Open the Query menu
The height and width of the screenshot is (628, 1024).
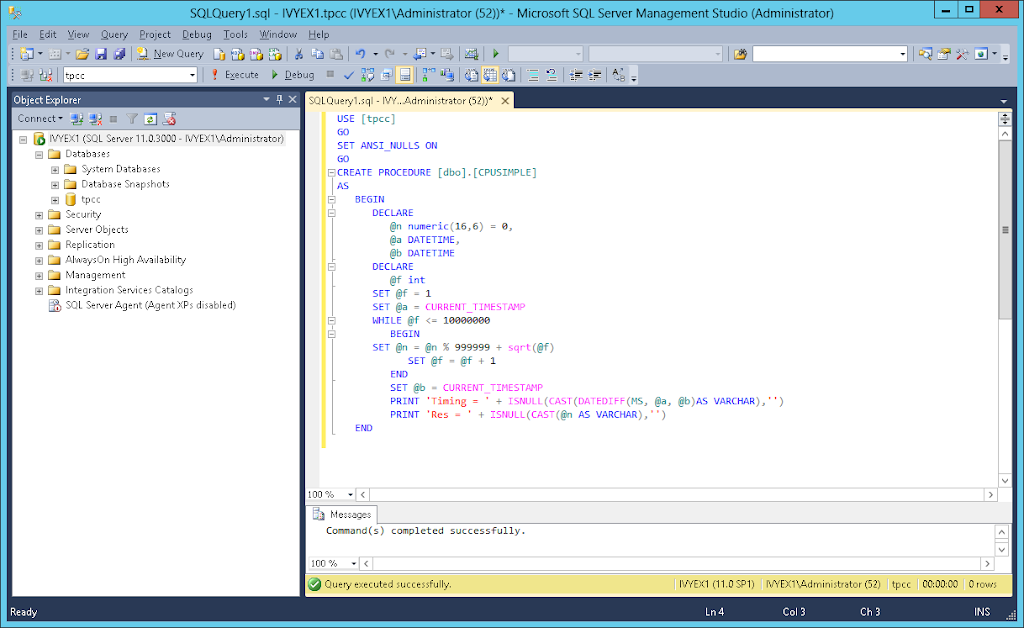coord(114,35)
